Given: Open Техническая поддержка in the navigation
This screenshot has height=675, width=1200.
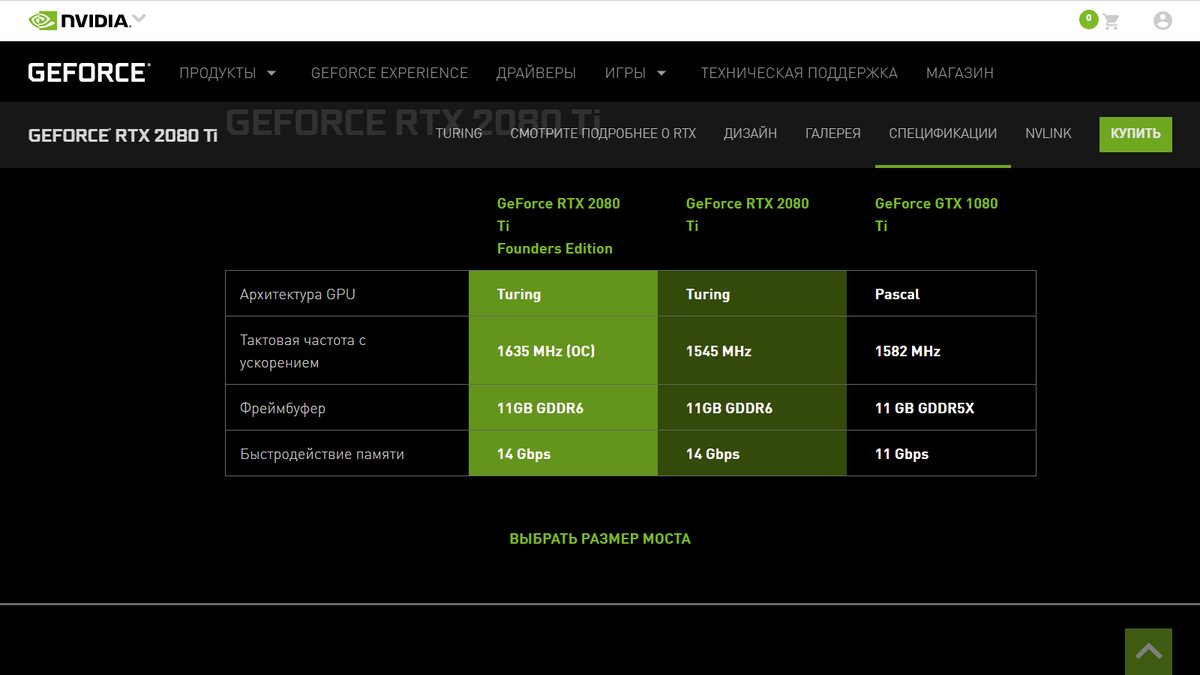Looking at the screenshot, I should coord(799,73).
